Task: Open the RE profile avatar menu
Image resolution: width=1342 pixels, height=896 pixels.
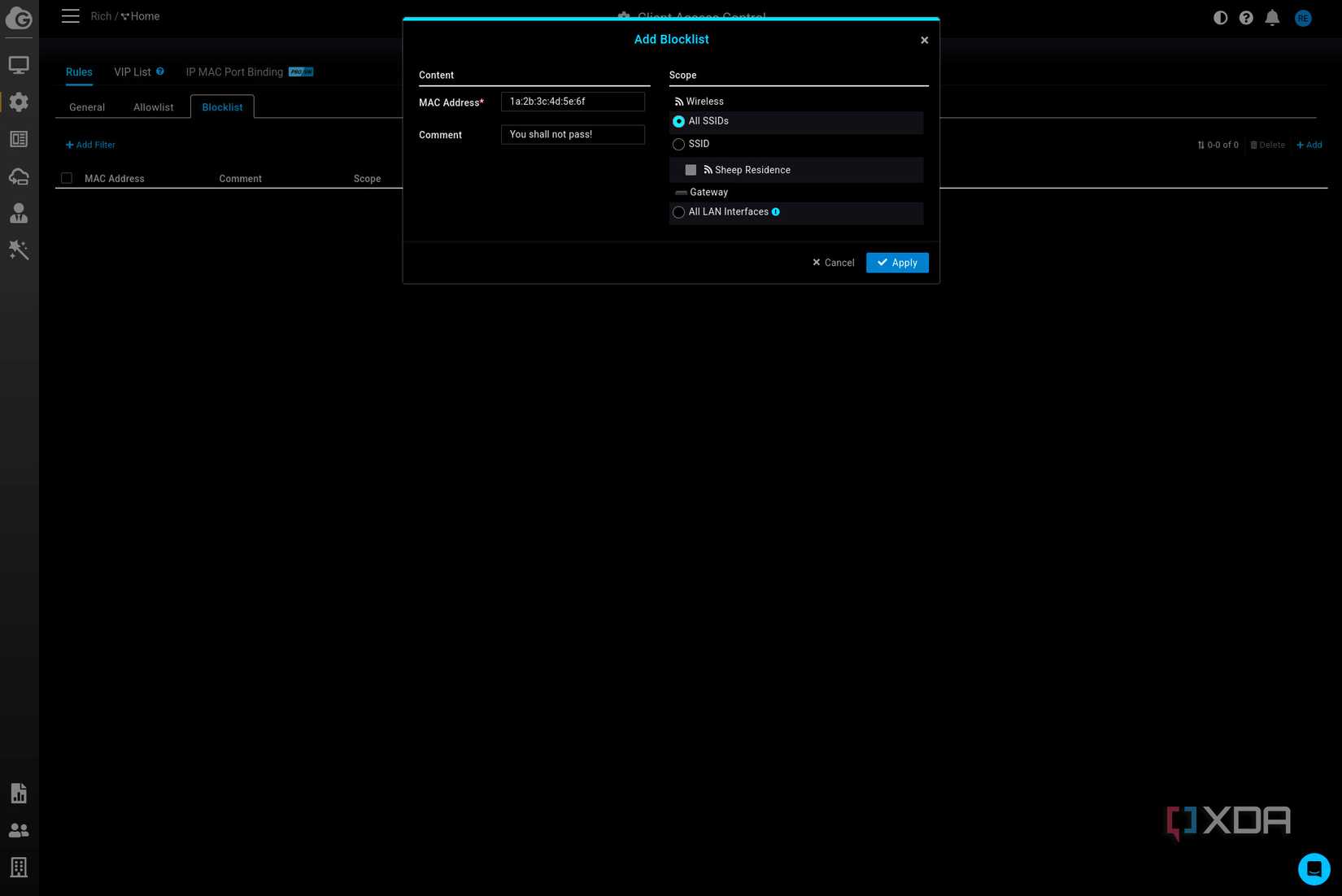Action: tap(1303, 17)
